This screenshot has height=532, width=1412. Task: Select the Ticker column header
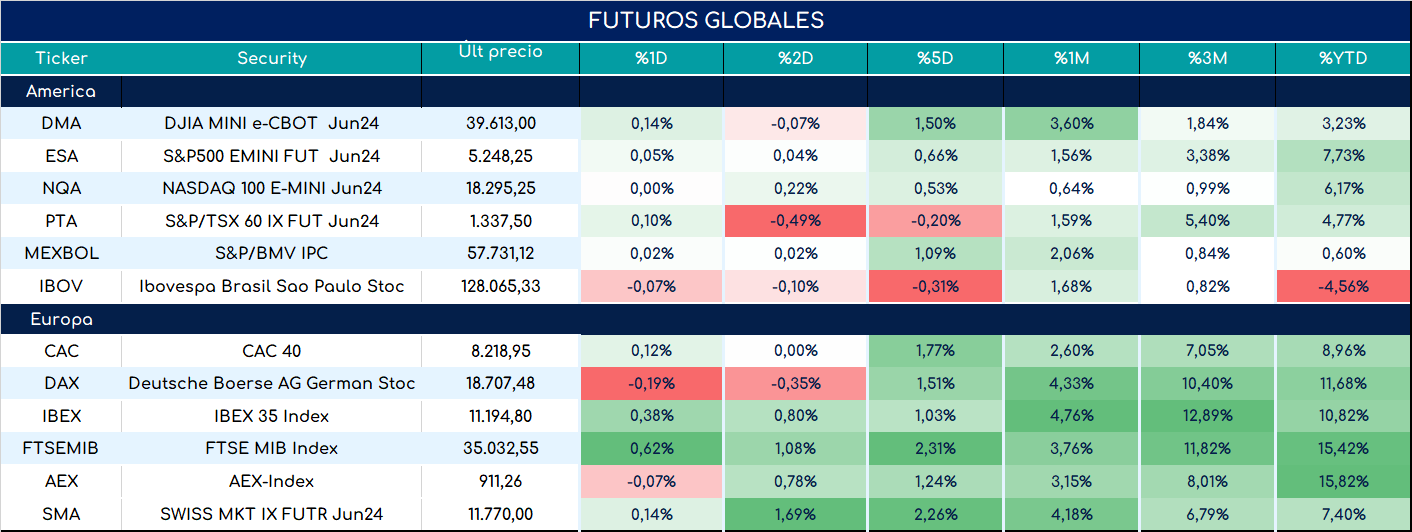click(61, 58)
